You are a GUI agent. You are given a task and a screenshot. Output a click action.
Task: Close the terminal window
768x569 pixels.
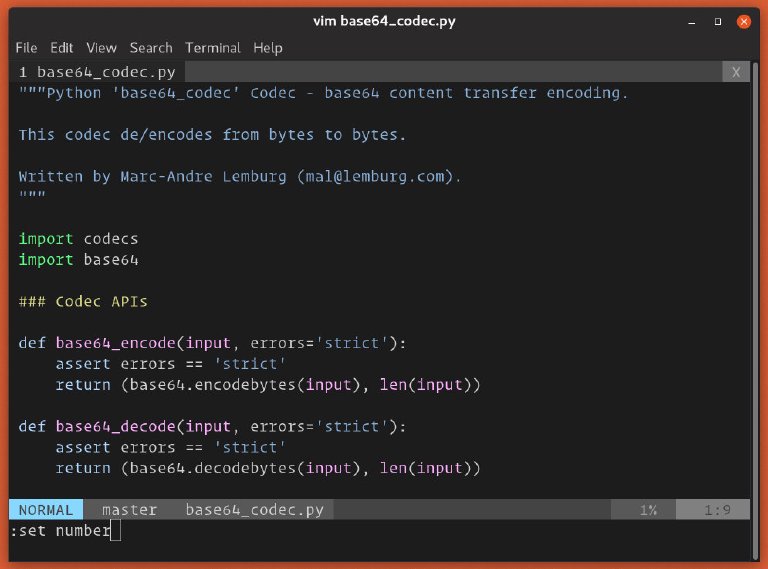click(744, 21)
